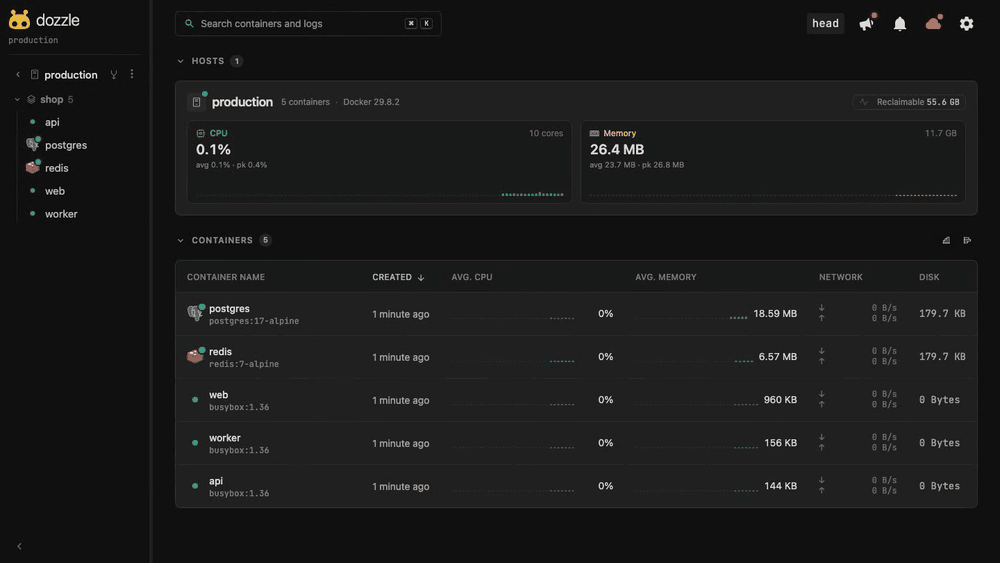Click the head version button

[x=825, y=24]
